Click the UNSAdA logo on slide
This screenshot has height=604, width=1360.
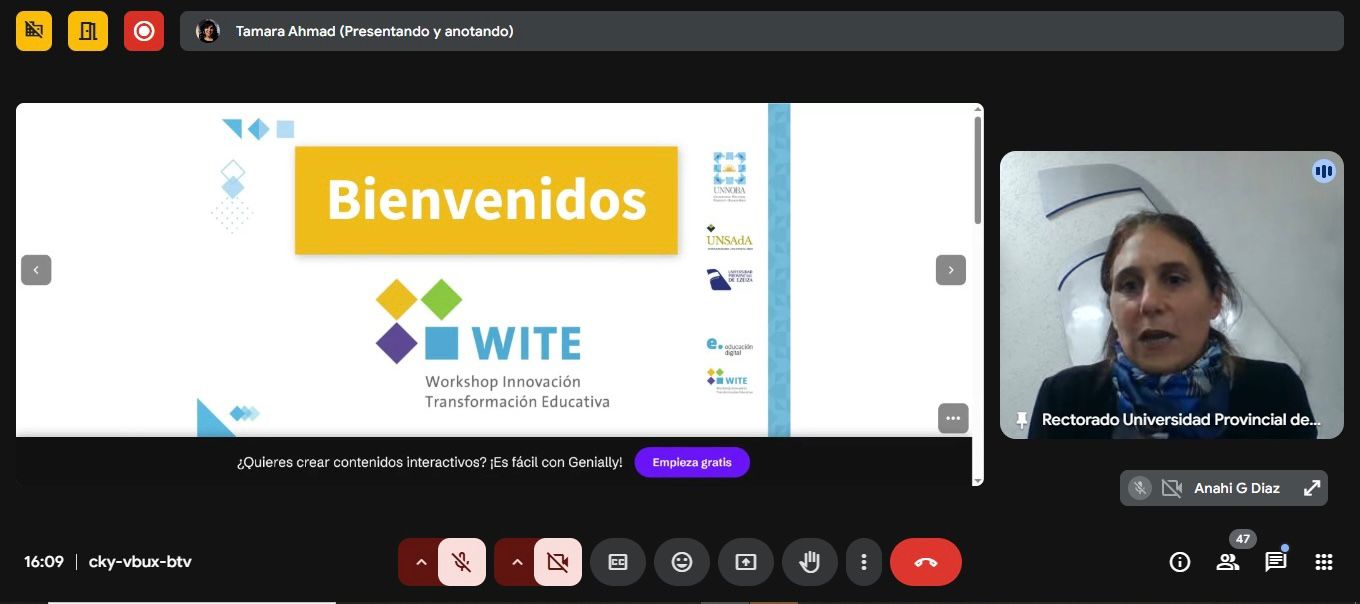729,237
